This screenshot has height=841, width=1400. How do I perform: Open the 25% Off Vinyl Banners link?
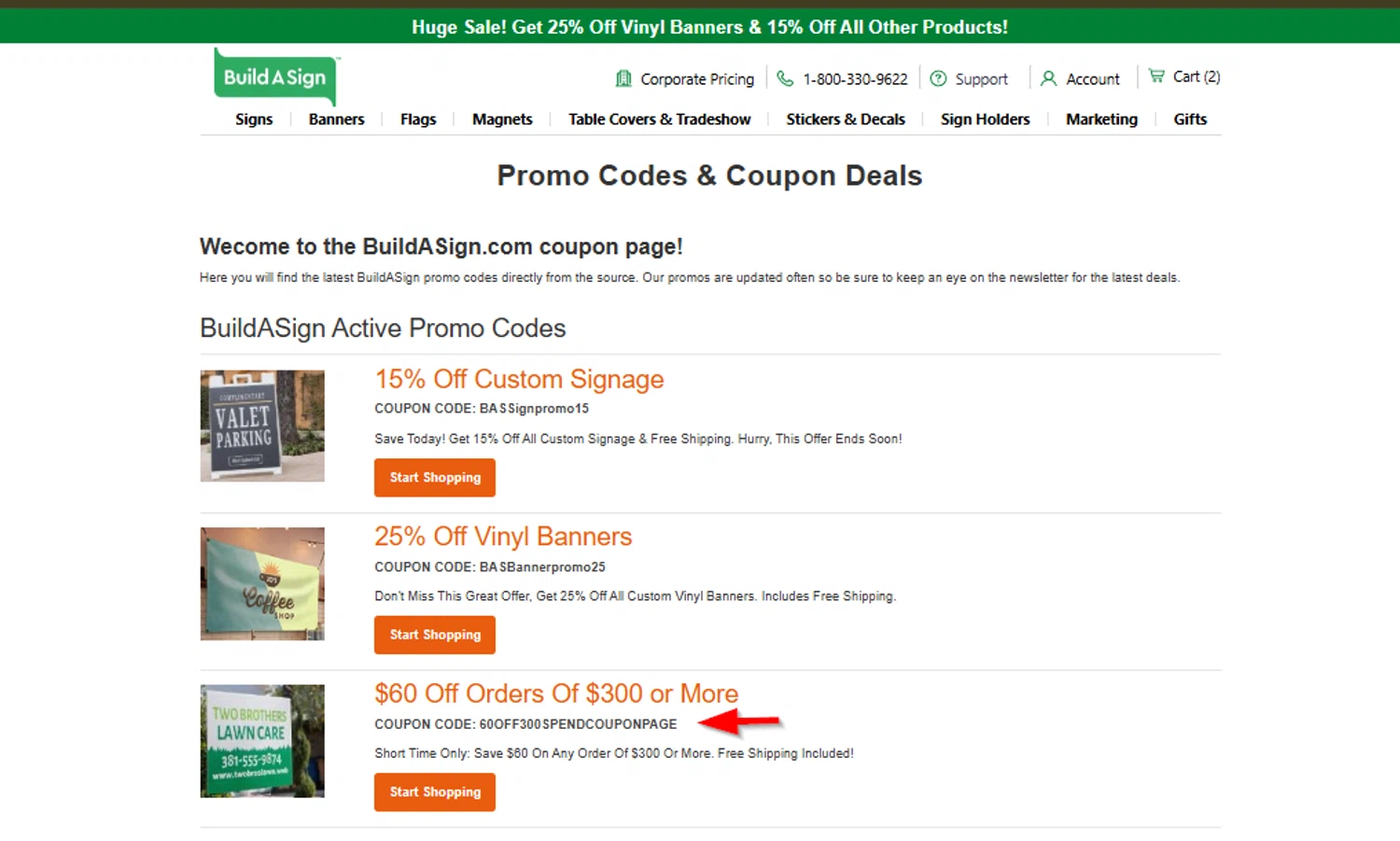coord(503,537)
